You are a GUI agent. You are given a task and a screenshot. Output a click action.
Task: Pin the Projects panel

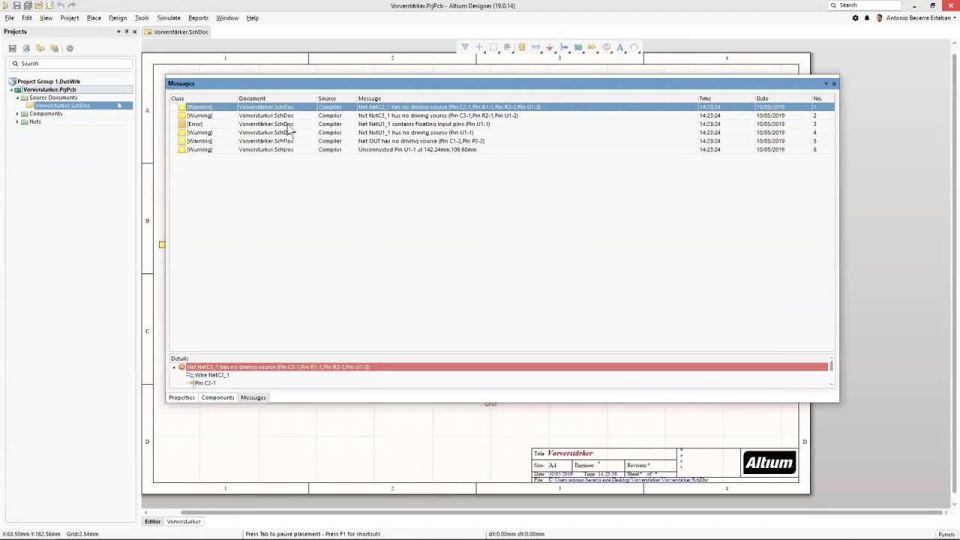[127, 31]
